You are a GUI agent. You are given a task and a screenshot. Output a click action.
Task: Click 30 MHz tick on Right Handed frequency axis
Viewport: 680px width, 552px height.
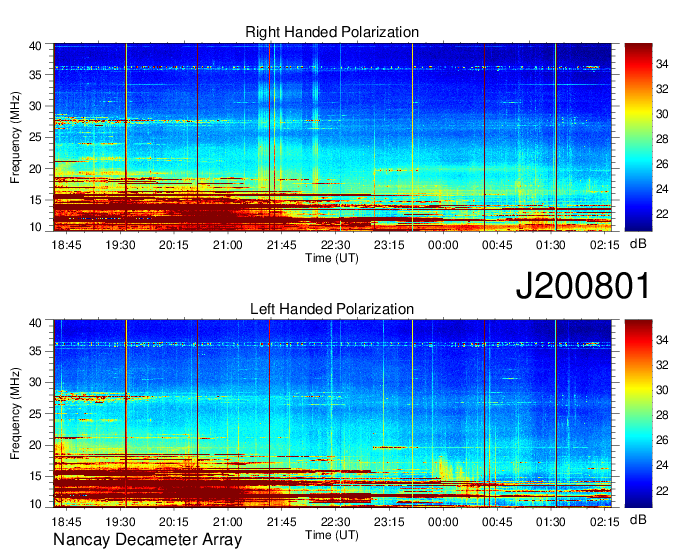pyautogui.click(x=35, y=106)
